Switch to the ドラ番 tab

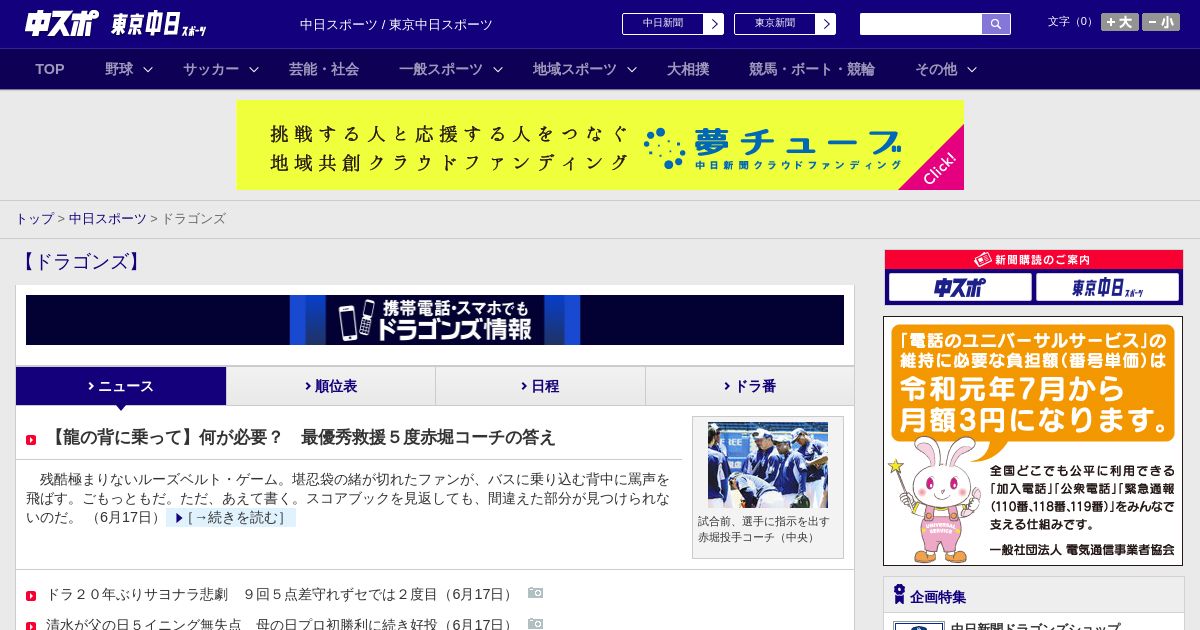[750, 386]
